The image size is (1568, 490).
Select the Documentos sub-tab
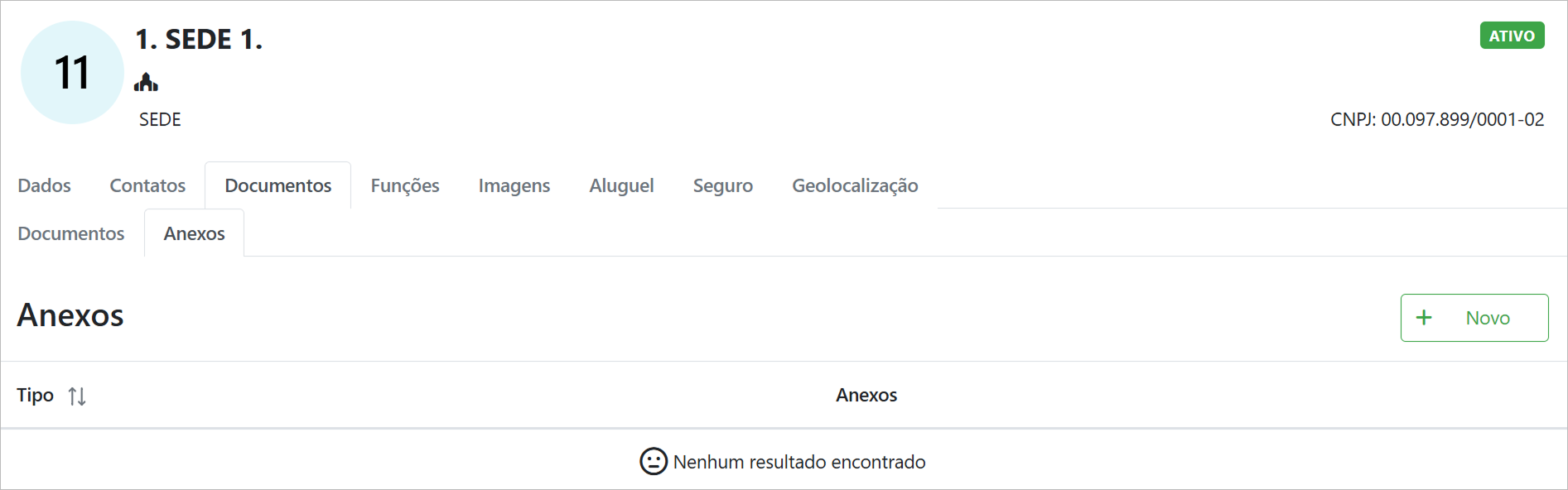click(x=71, y=233)
